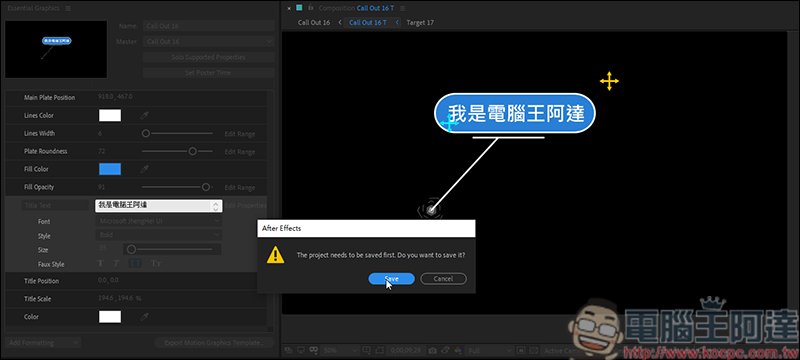Click Title Scale value 194.6, 194.6 %

tap(119, 298)
